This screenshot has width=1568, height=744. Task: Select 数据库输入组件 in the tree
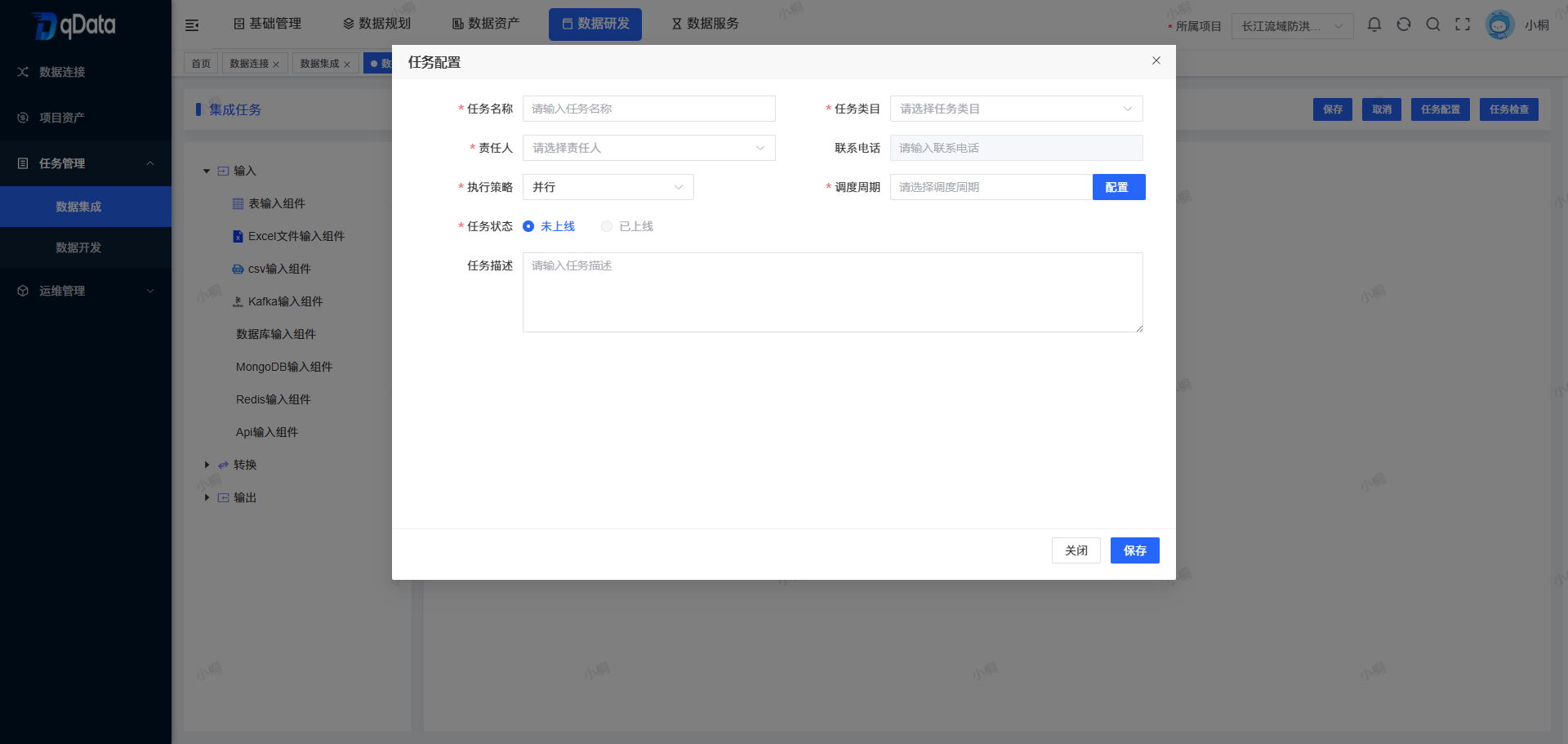[276, 334]
